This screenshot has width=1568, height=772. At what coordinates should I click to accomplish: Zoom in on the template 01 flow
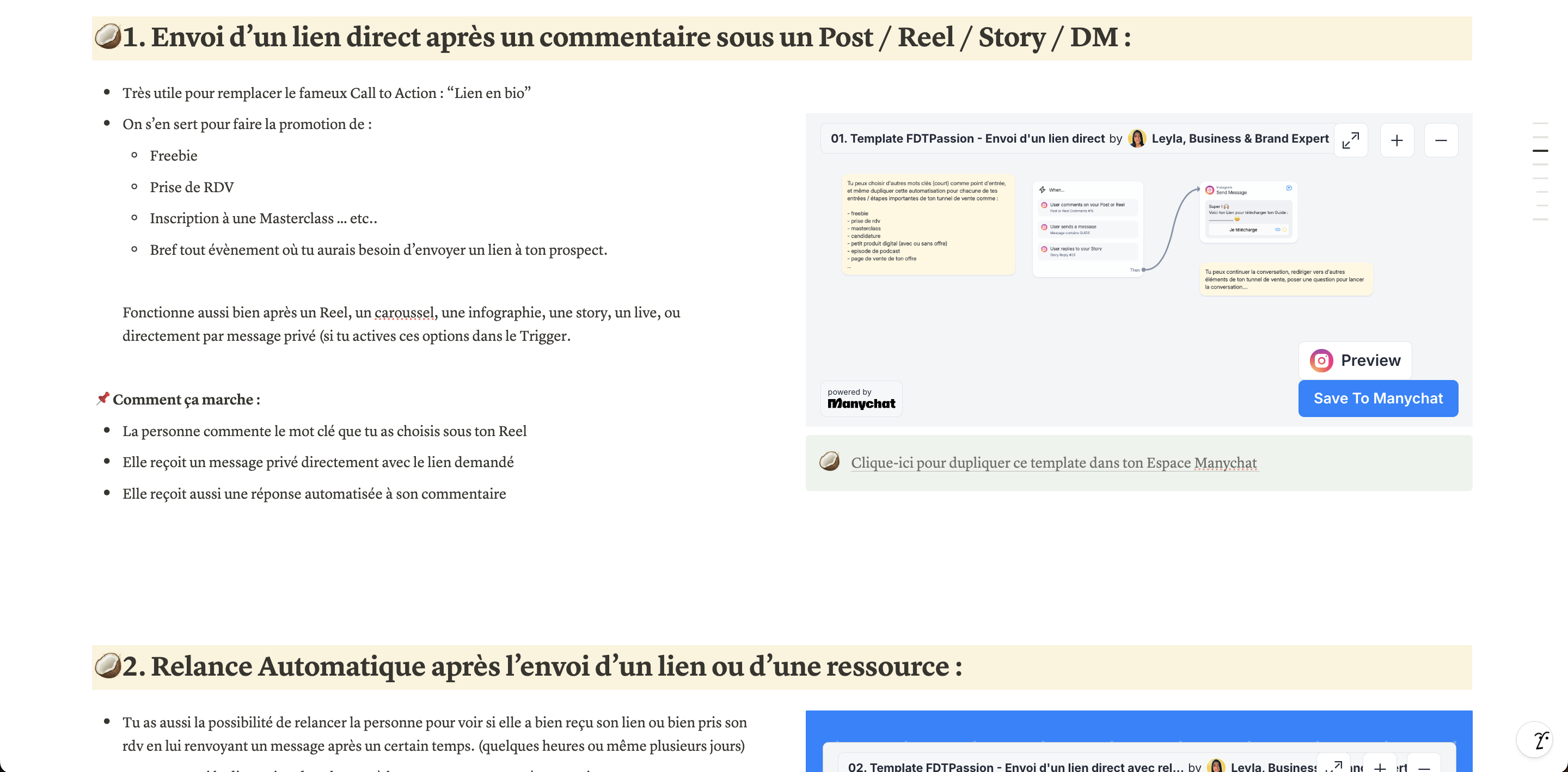[1396, 140]
